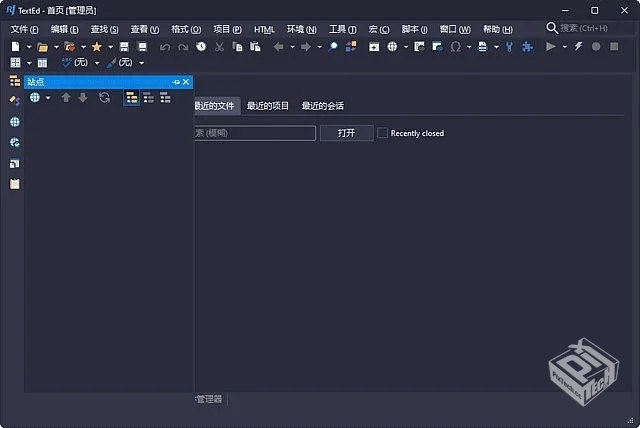The image size is (640, 428).
Task: Click the paste clipboard icon
Action: point(255,47)
